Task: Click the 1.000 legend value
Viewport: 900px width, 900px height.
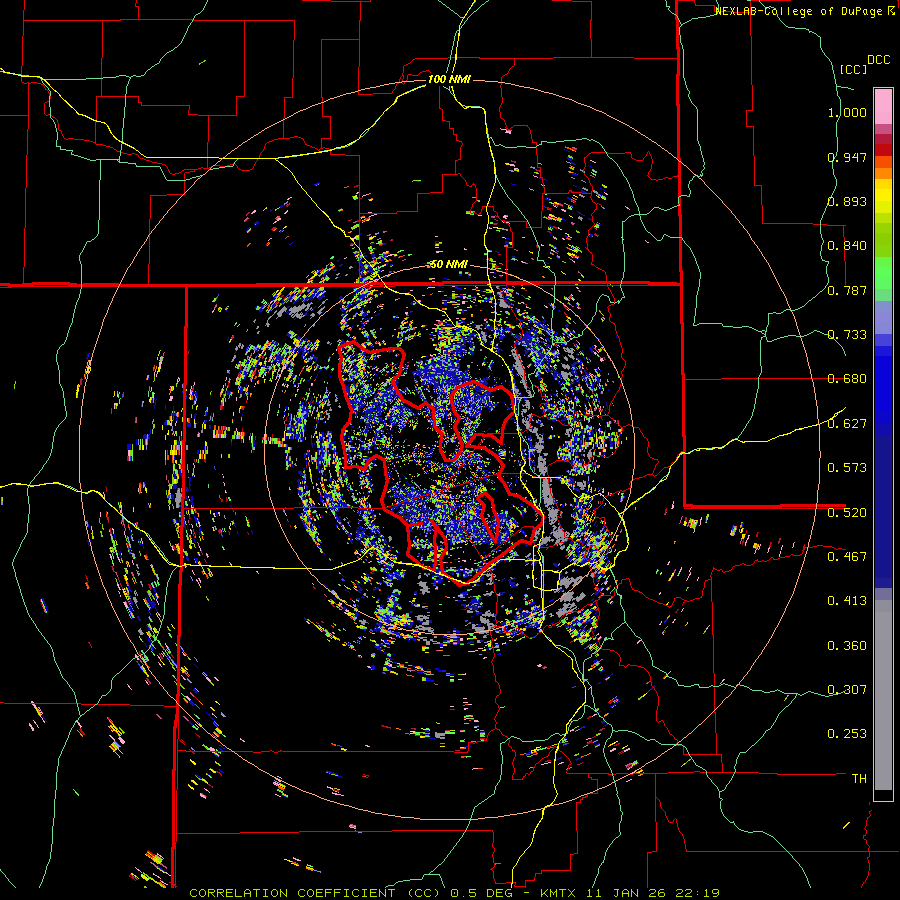Action: (847, 112)
